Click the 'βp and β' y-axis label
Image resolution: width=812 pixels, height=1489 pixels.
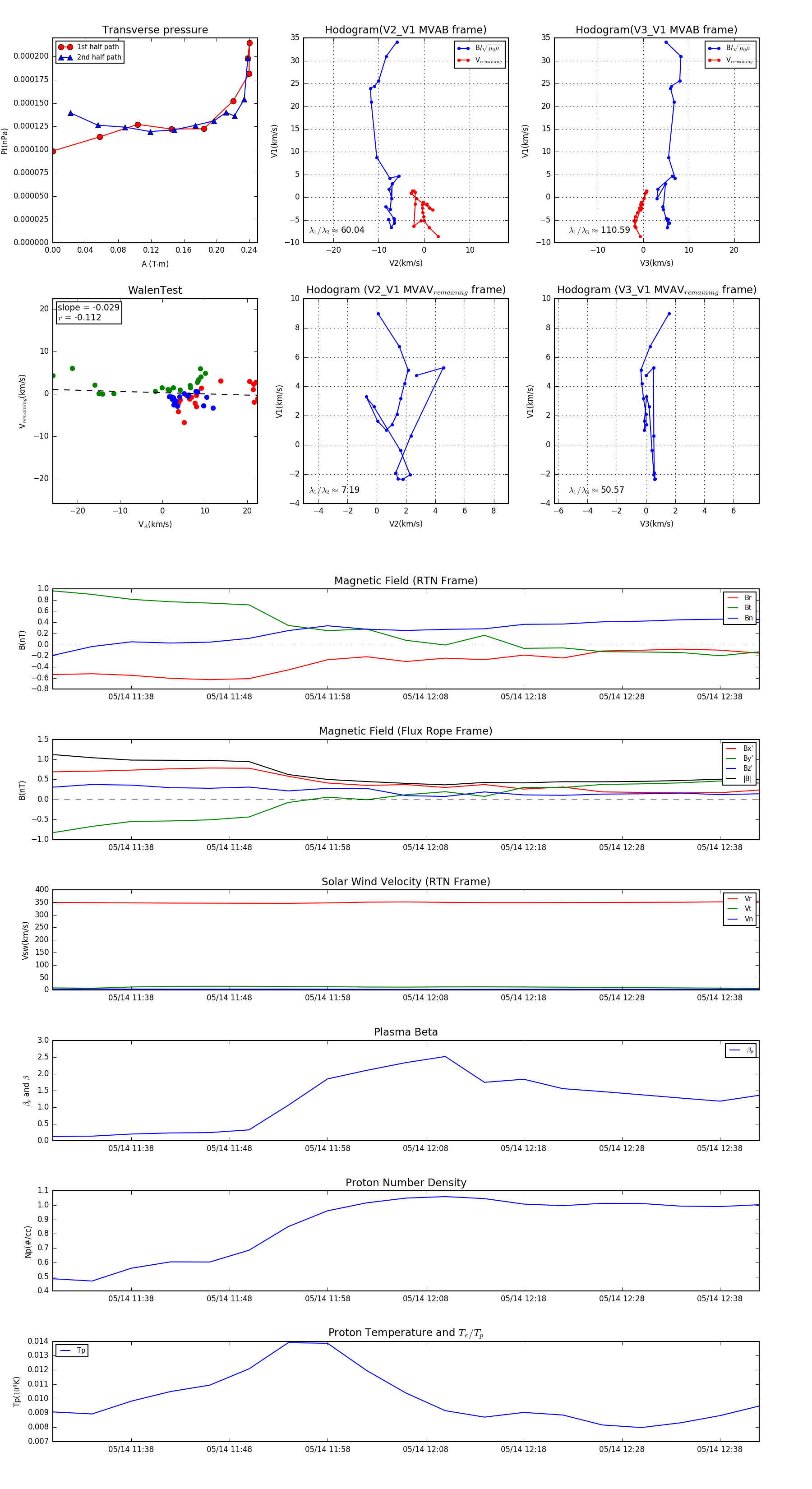click(26, 1091)
